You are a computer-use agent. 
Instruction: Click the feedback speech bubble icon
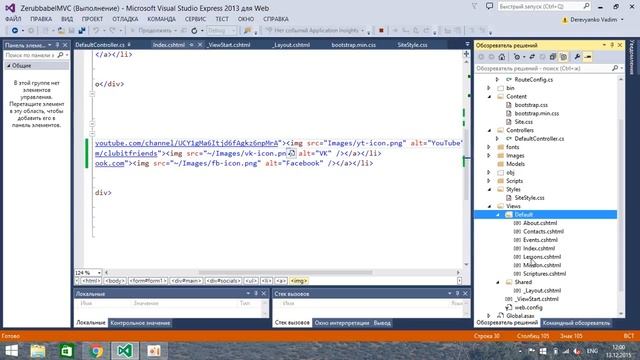tap(489, 7)
